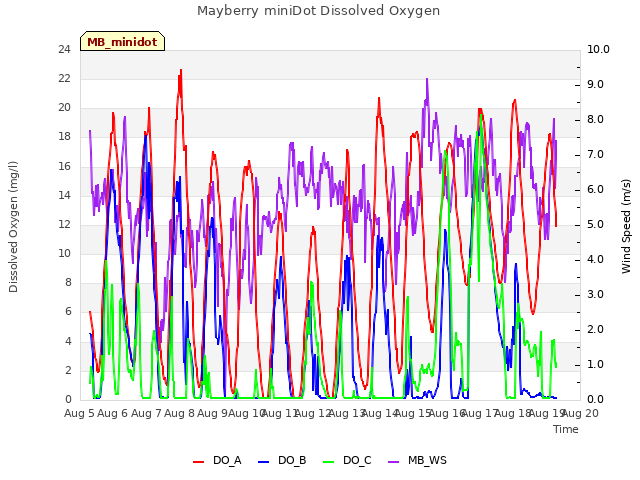
Task: Click the green DO_C legend swatch
Action: click(329, 462)
